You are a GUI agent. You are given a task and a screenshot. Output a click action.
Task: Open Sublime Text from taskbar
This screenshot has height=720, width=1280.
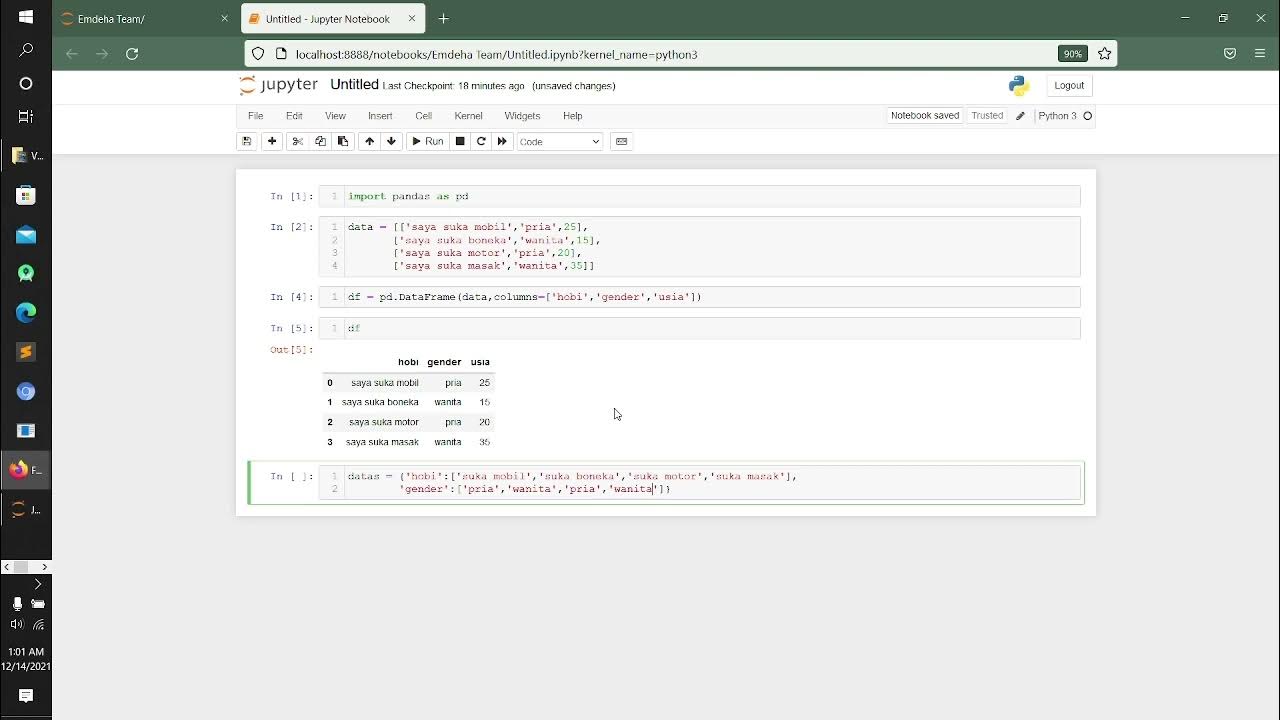(x=26, y=352)
